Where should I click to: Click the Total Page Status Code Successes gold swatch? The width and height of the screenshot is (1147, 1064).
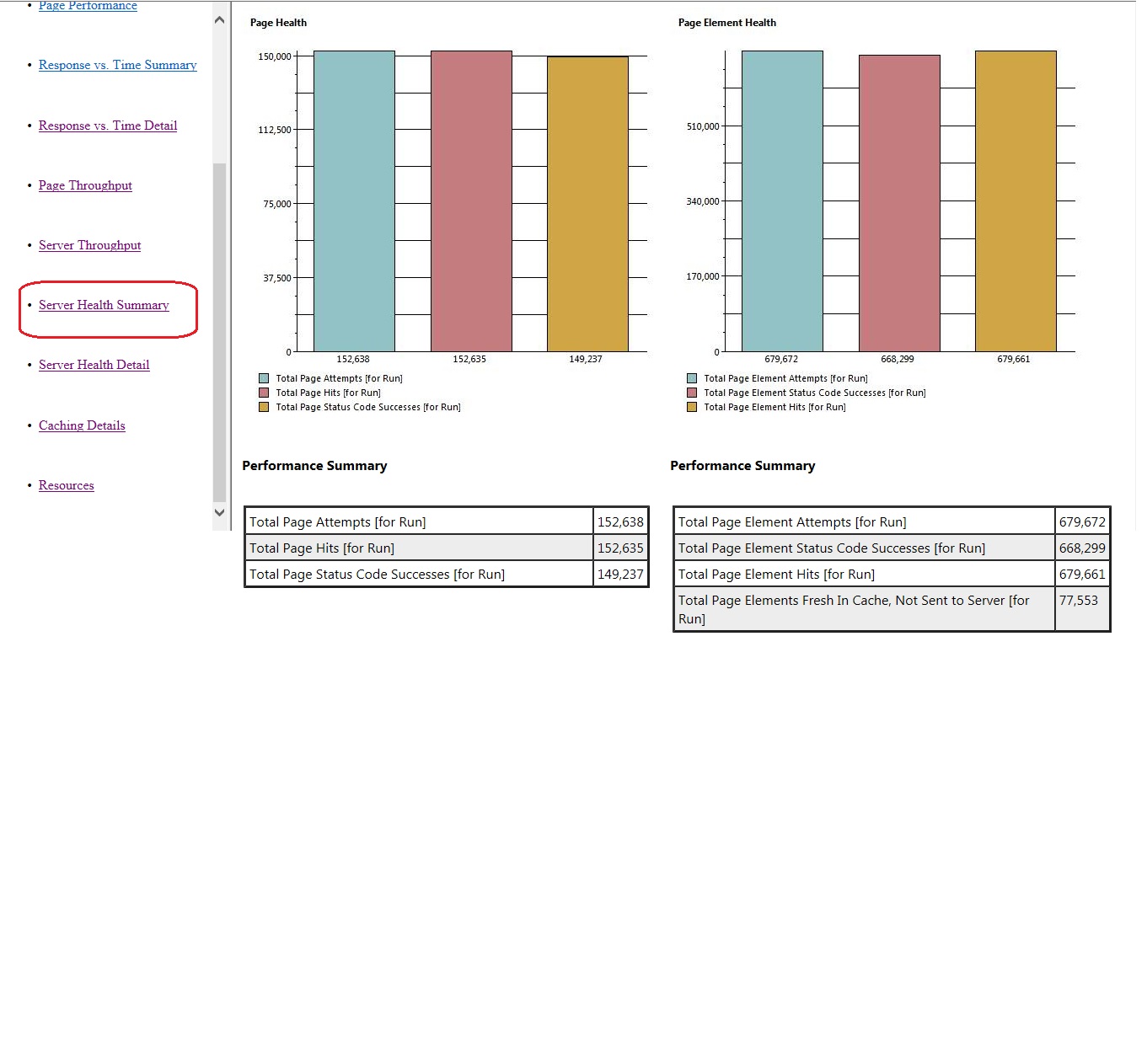tap(264, 407)
